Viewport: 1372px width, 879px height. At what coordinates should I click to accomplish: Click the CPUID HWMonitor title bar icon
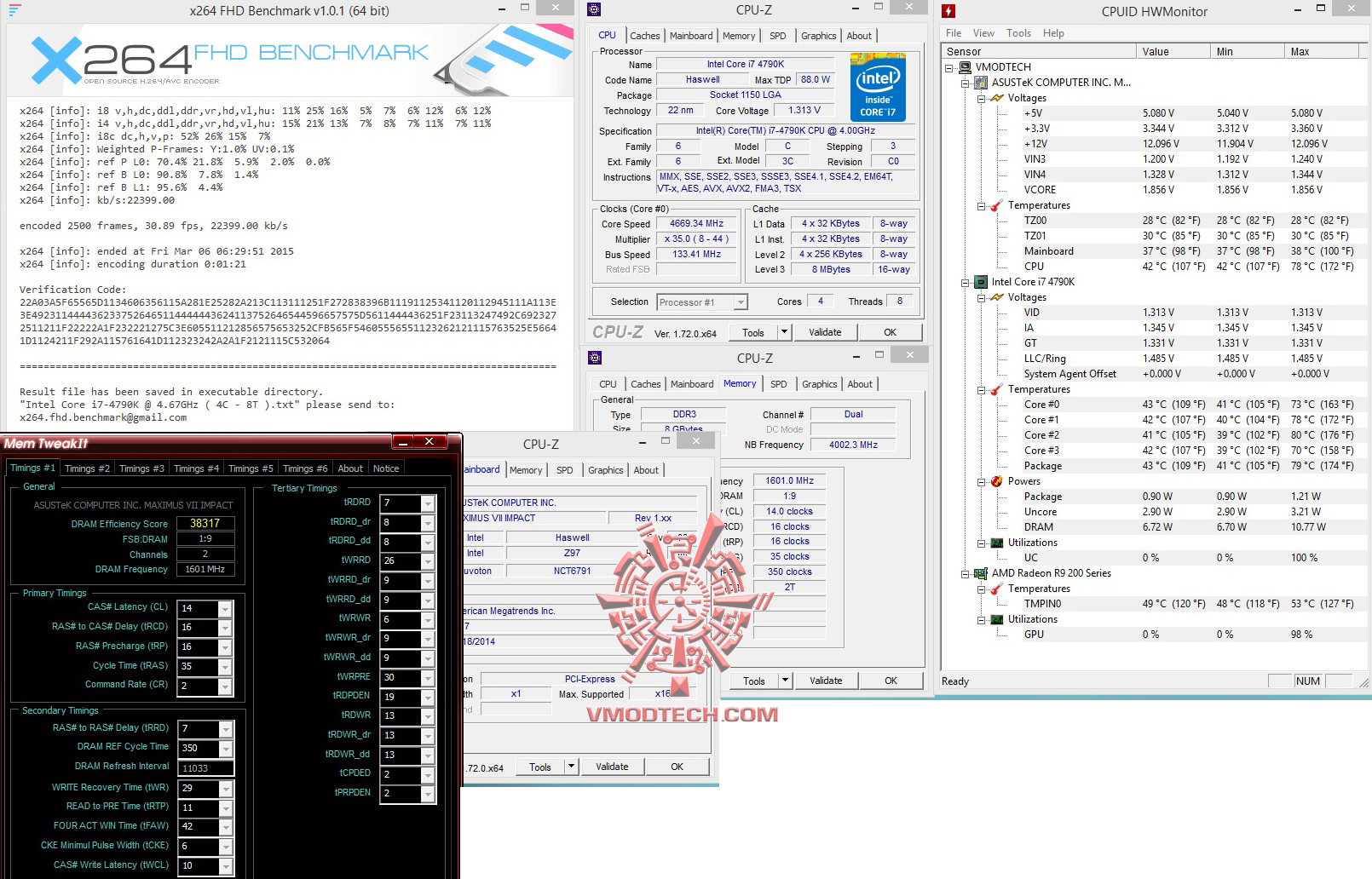(948, 11)
